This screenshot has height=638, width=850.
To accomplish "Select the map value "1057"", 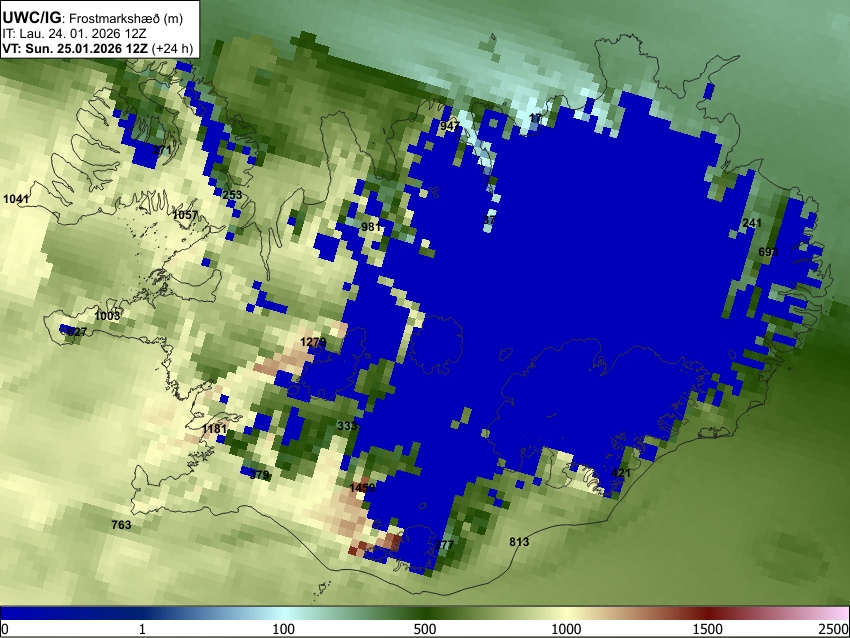I will (x=185, y=215).
